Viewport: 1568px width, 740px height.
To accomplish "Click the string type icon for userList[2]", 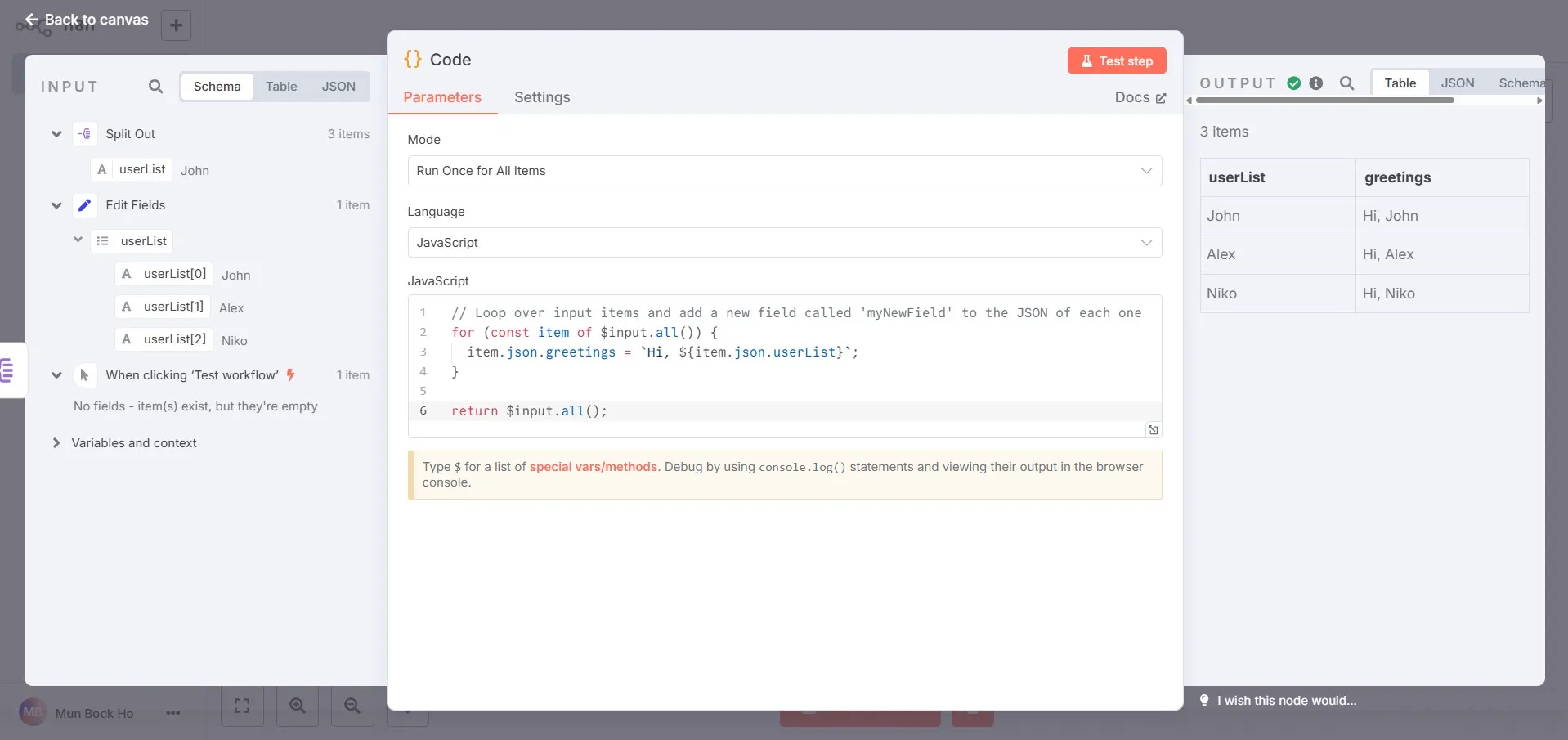I will pyautogui.click(x=126, y=339).
